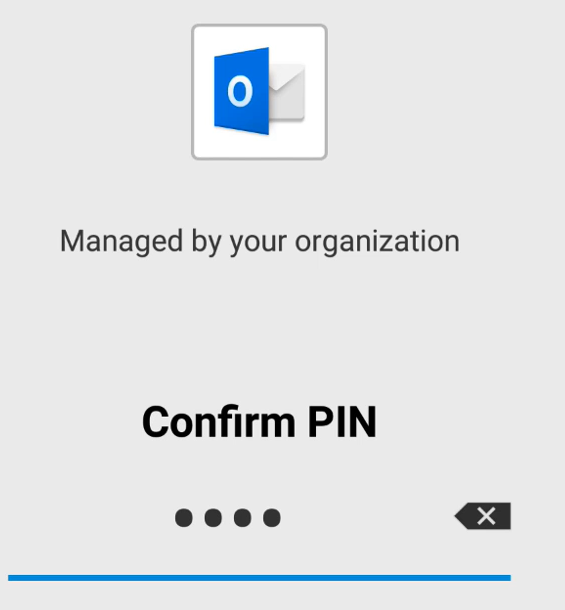Click the Confirm PIN heading

pyautogui.click(x=260, y=422)
